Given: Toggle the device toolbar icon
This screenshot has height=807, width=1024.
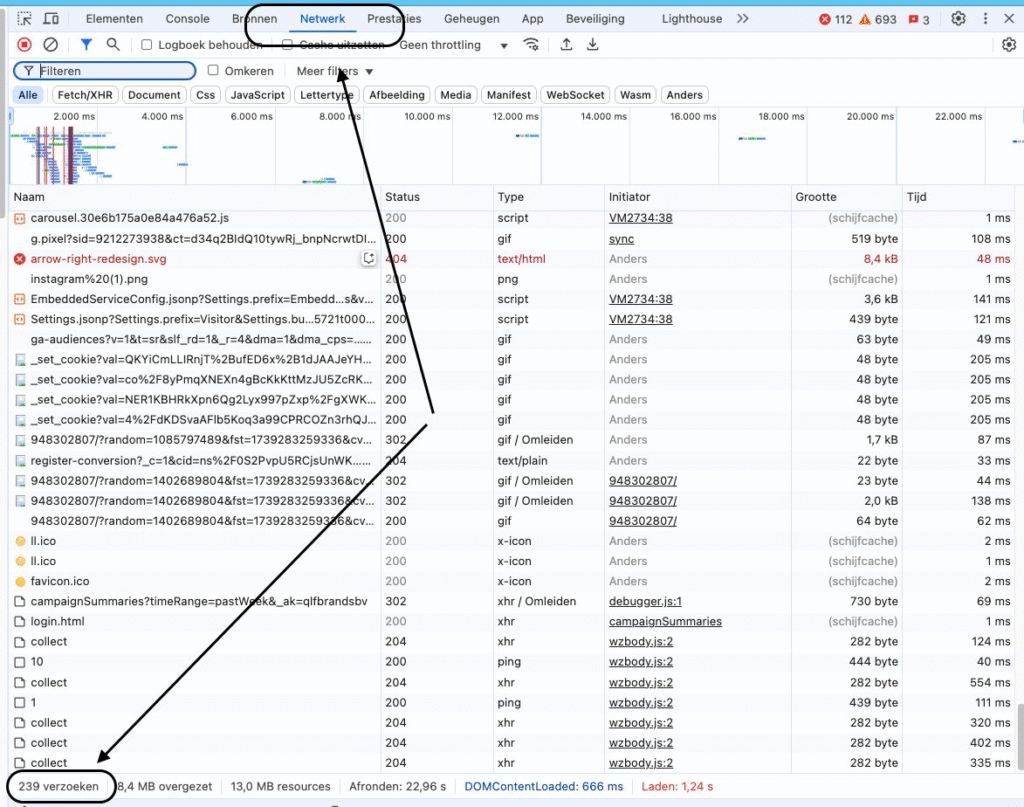Looking at the screenshot, I should (x=51, y=19).
